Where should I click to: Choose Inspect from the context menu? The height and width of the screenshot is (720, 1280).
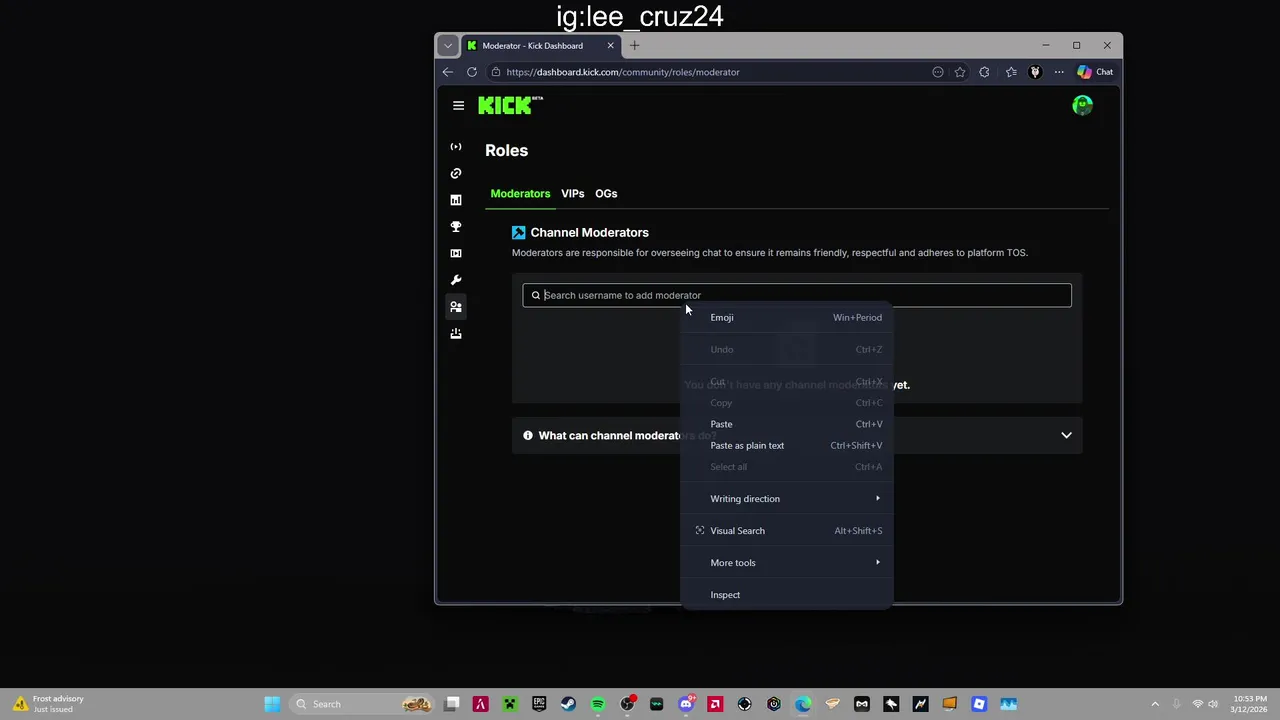tap(787, 594)
